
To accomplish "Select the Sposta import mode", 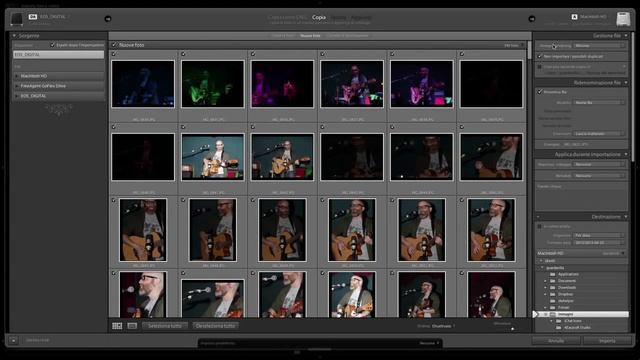I will (x=338, y=17).
